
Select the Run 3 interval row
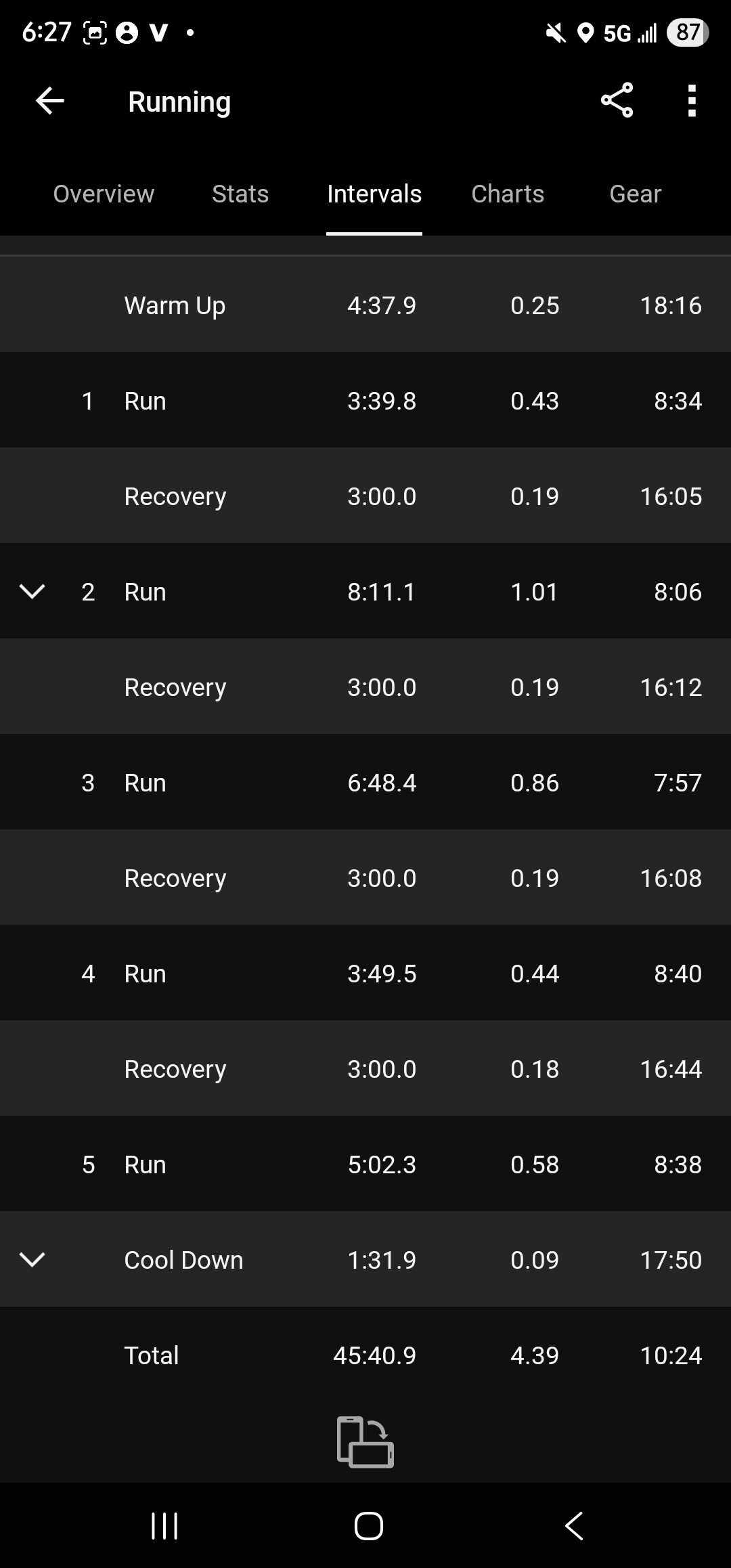pyautogui.click(x=365, y=783)
